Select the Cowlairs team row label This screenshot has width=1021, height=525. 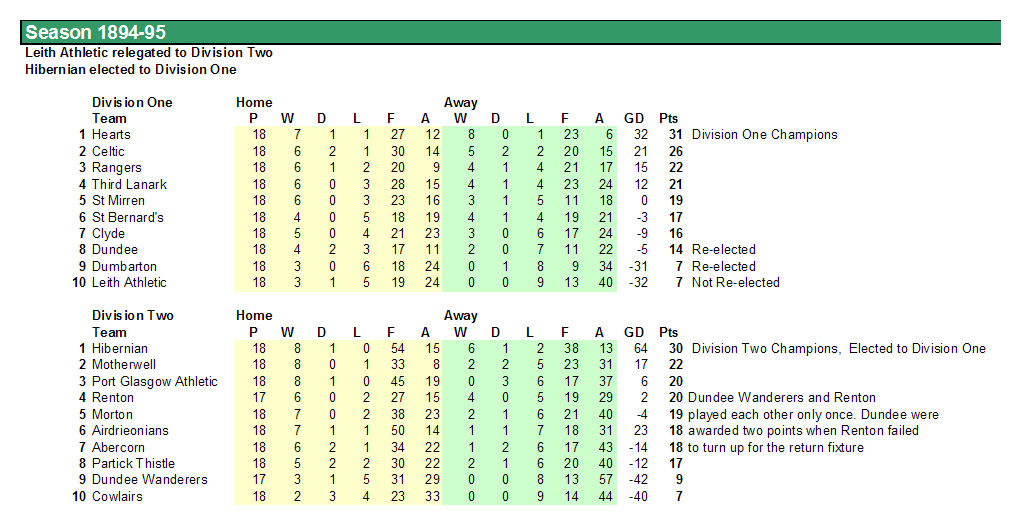117,496
